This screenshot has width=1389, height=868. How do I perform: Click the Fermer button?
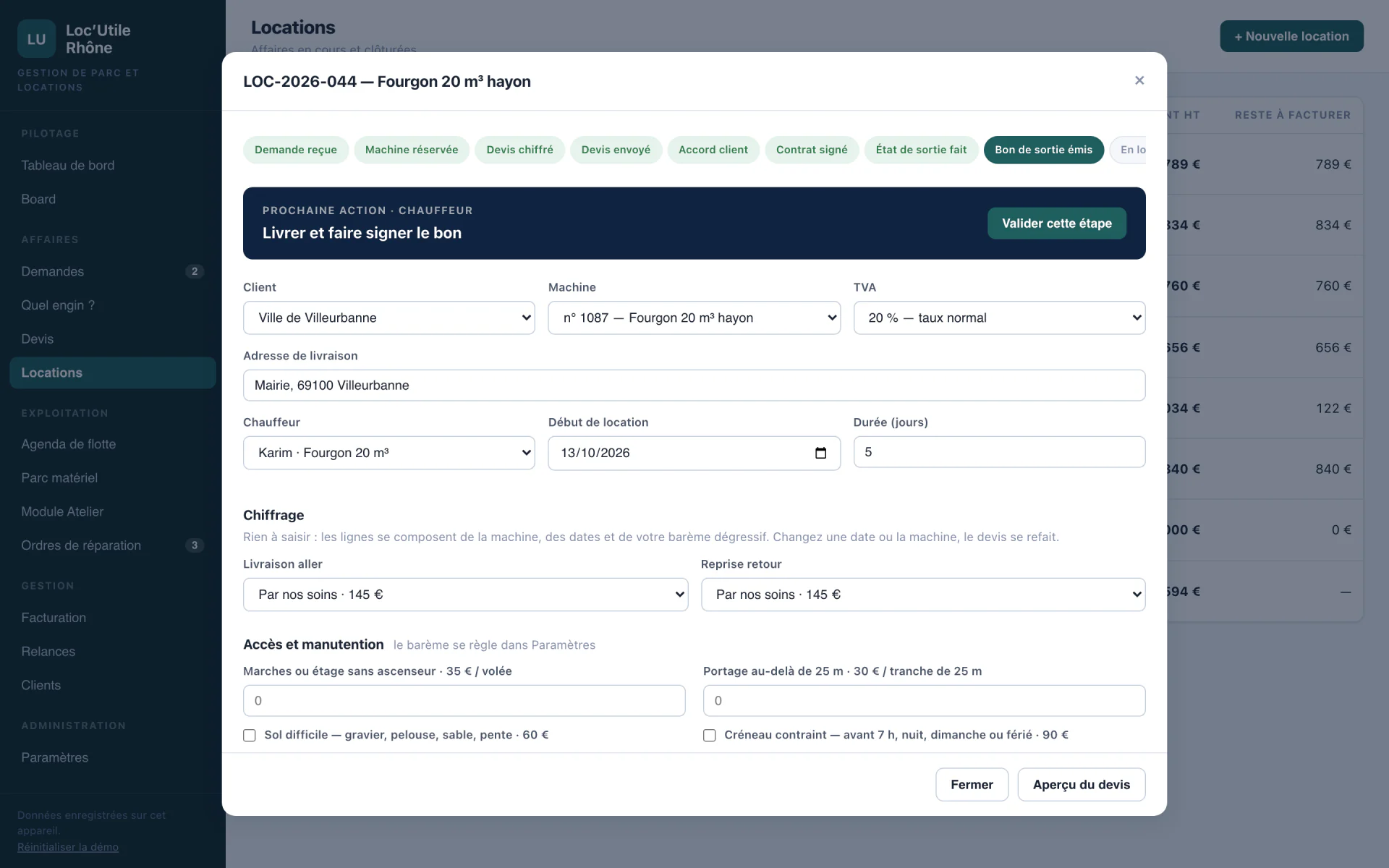[x=972, y=785]
